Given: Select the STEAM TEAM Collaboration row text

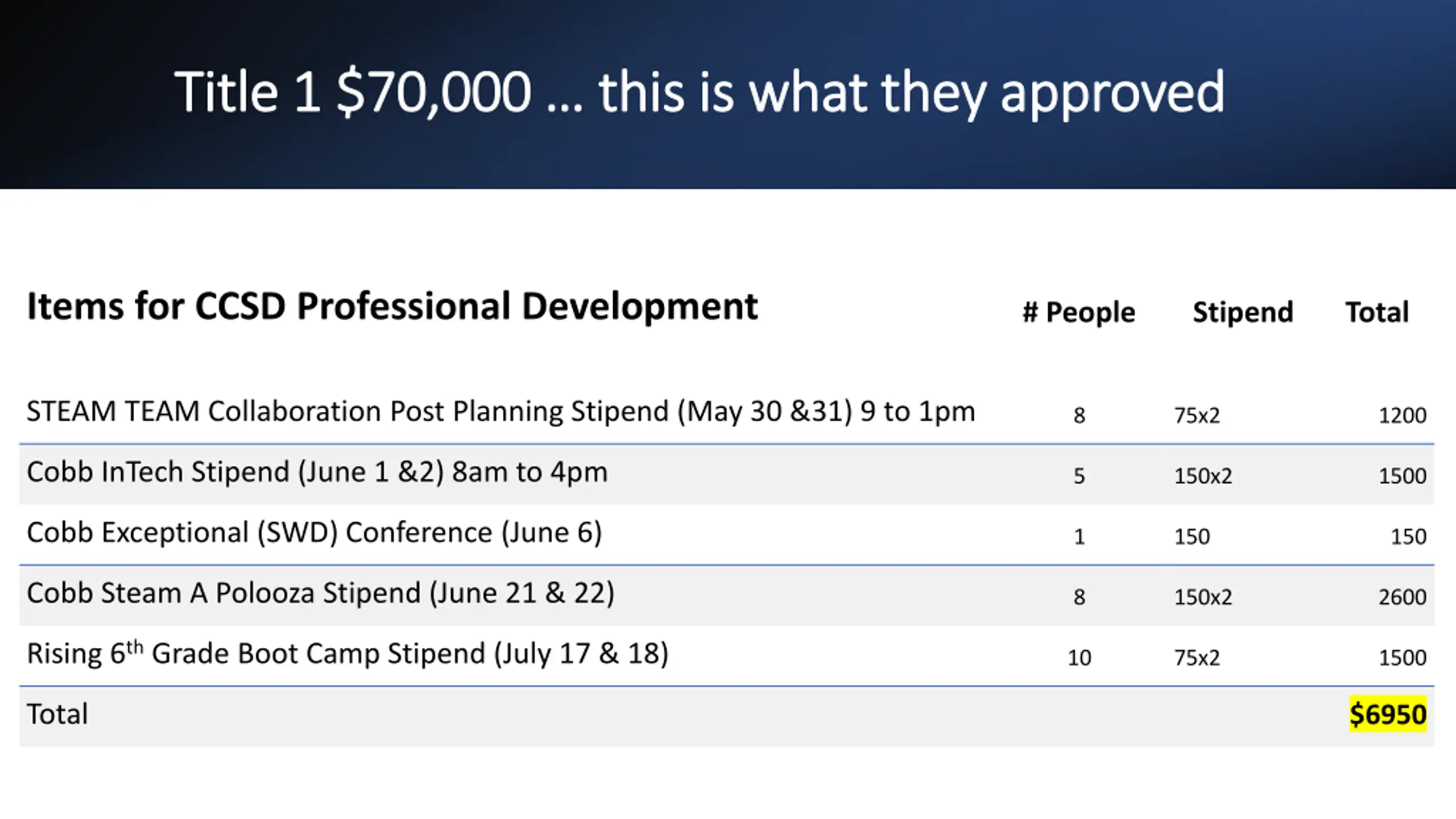Looking at the screenshot, I should 500,412.
